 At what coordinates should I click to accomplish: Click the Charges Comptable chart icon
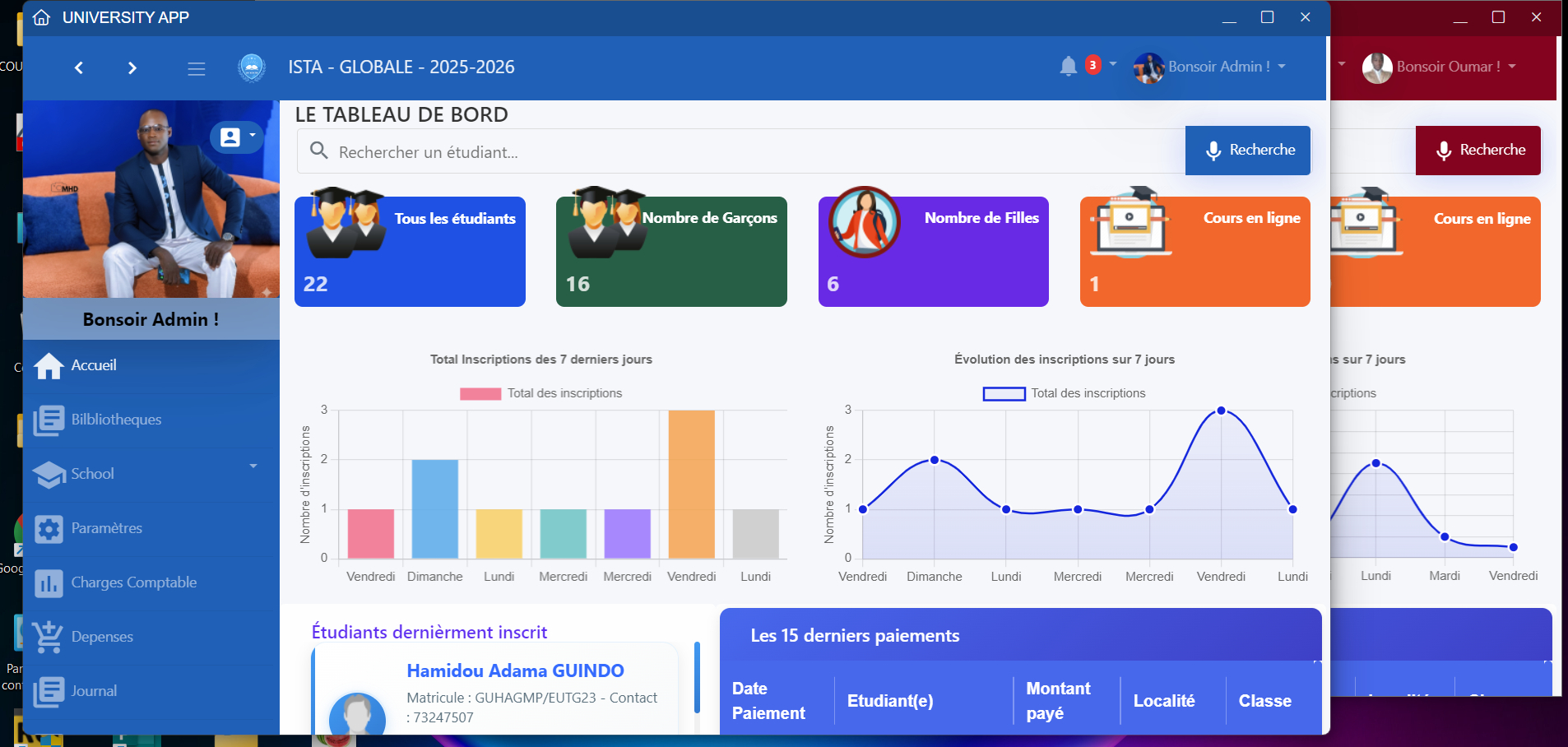49,583
